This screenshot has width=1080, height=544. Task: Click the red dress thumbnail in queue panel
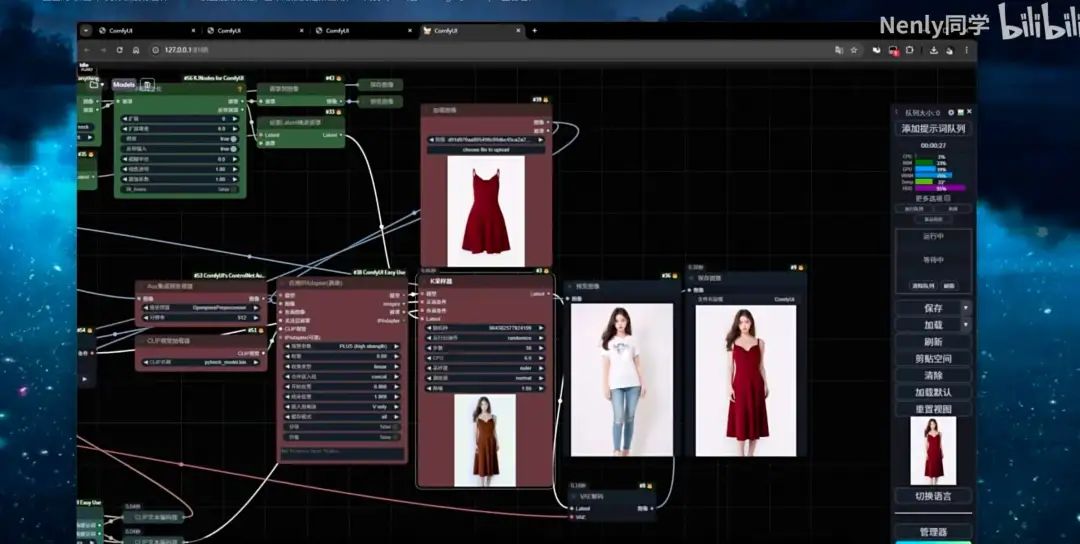point(933,450)
